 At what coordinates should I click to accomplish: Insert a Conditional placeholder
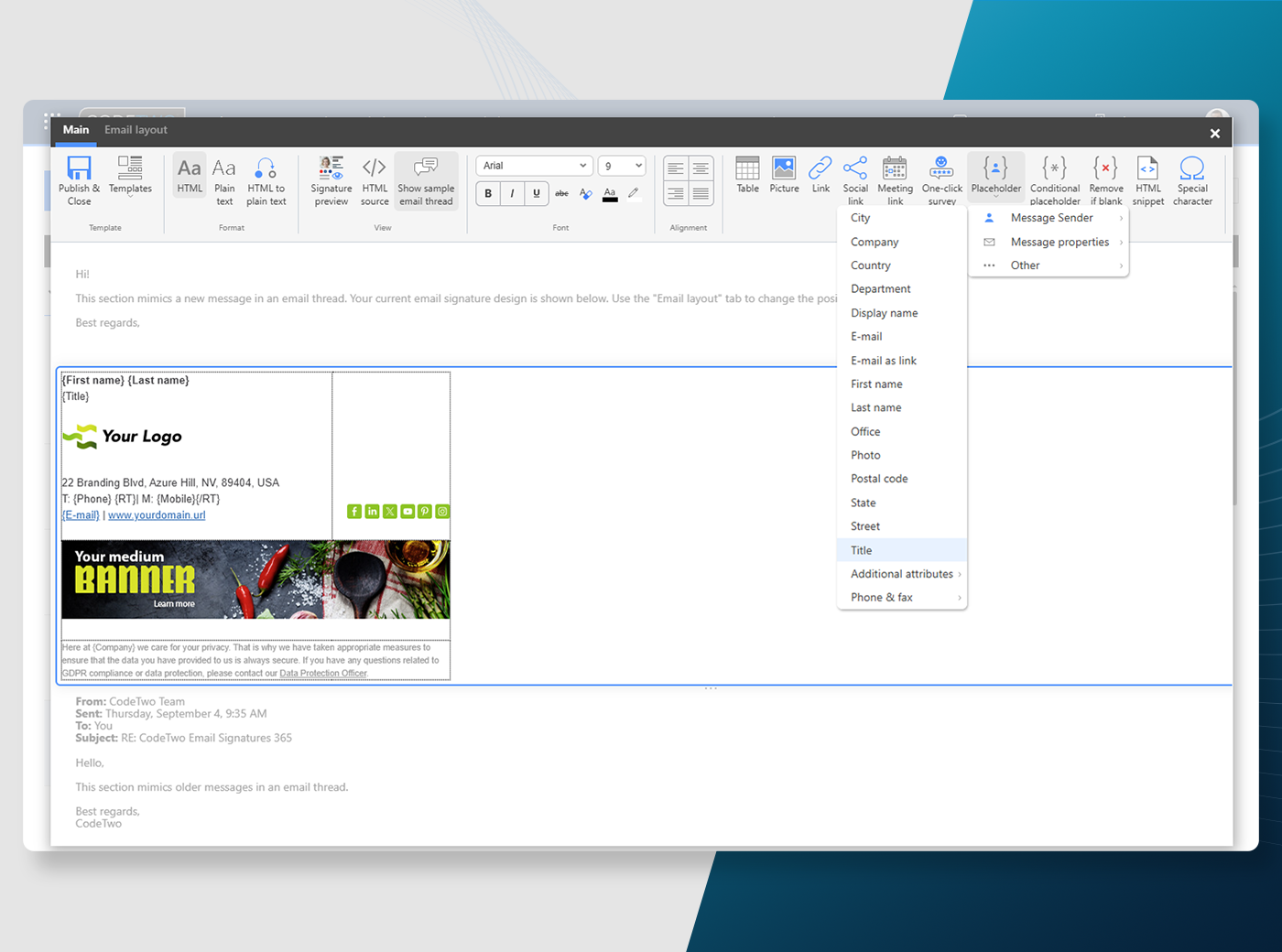[1055, 181]
